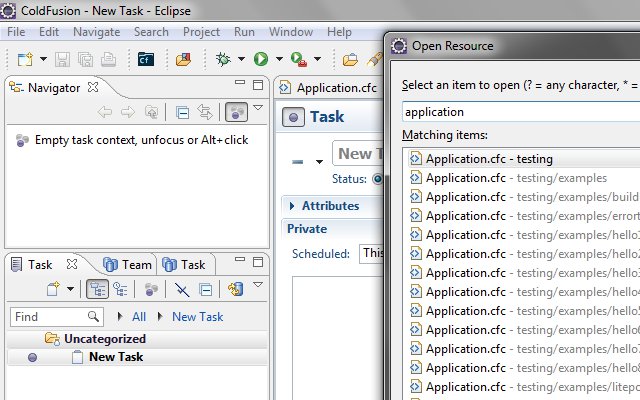Open the priority dropdown arrow in Task editor
Image resolution: width=640 pixels, height=400 pixels.
[x=319, y=162]
